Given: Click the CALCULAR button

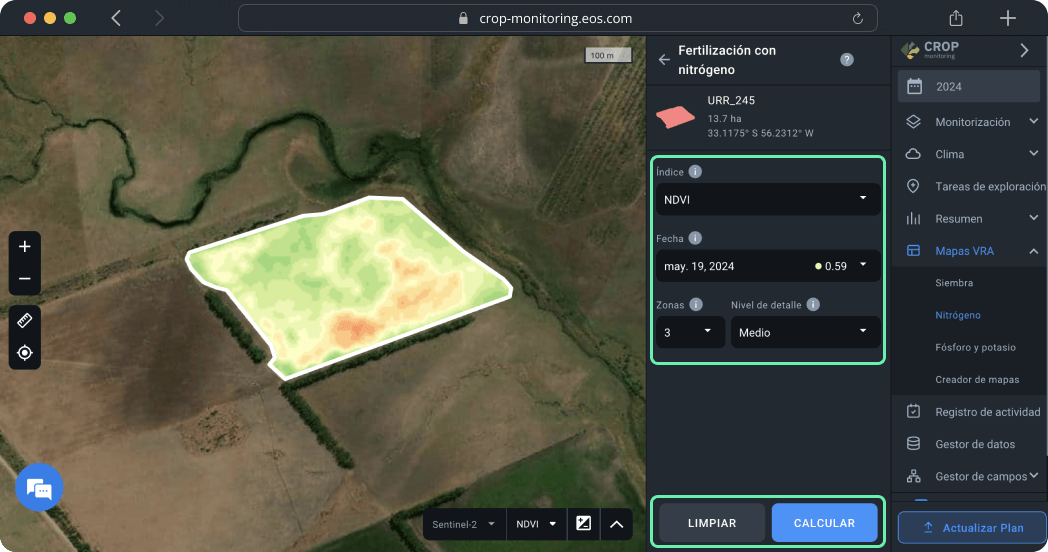Looking at the screenshot, I should 824,523.
